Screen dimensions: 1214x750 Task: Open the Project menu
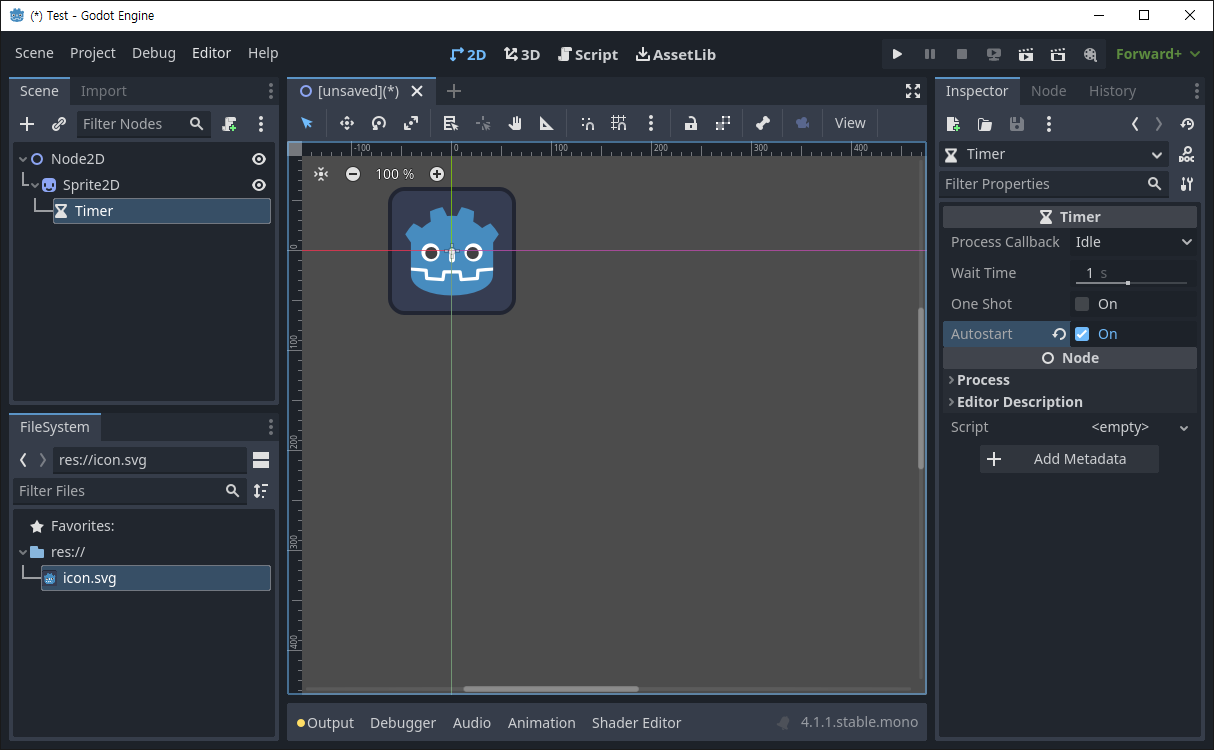[x=93, y=53]
